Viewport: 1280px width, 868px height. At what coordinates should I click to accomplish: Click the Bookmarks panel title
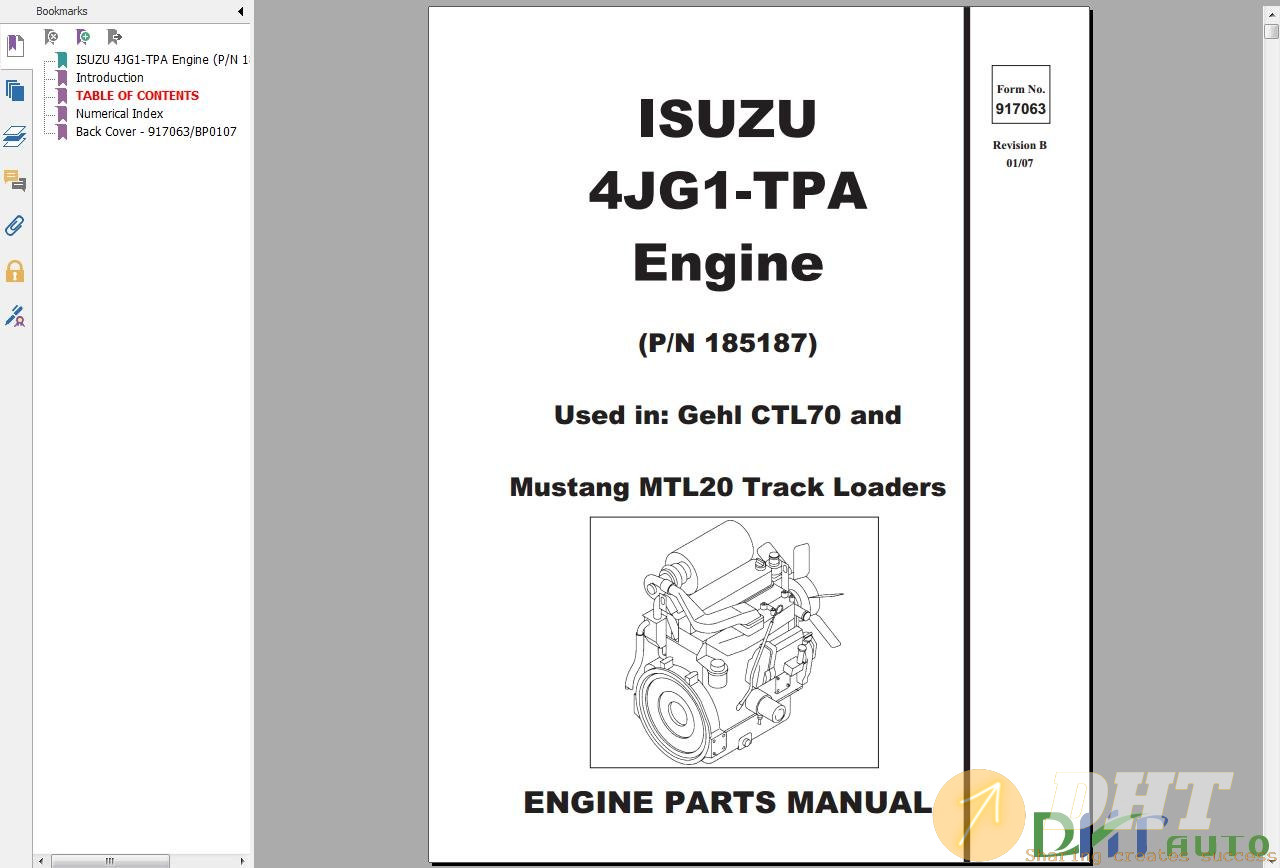tap(62, 11)
